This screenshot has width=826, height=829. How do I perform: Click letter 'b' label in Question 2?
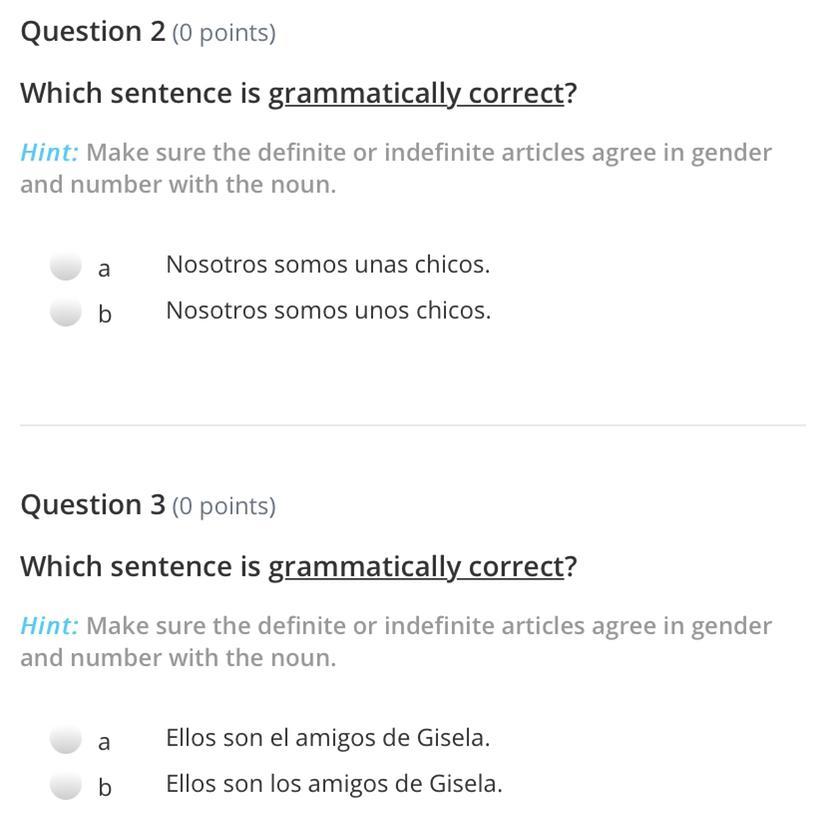105,314
